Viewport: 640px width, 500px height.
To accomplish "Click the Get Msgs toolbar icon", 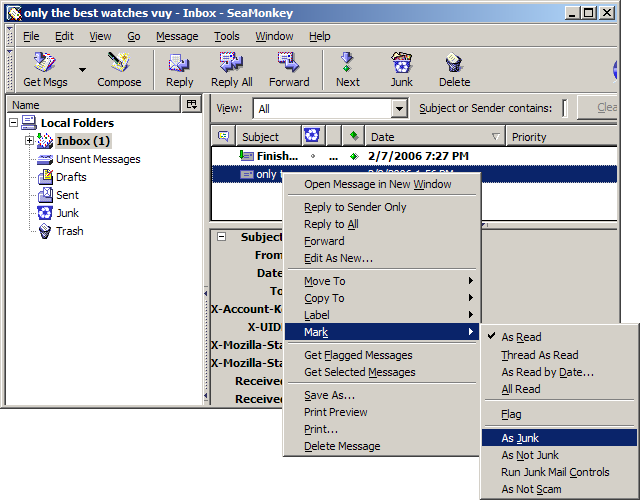I will (x=45, y=69).
